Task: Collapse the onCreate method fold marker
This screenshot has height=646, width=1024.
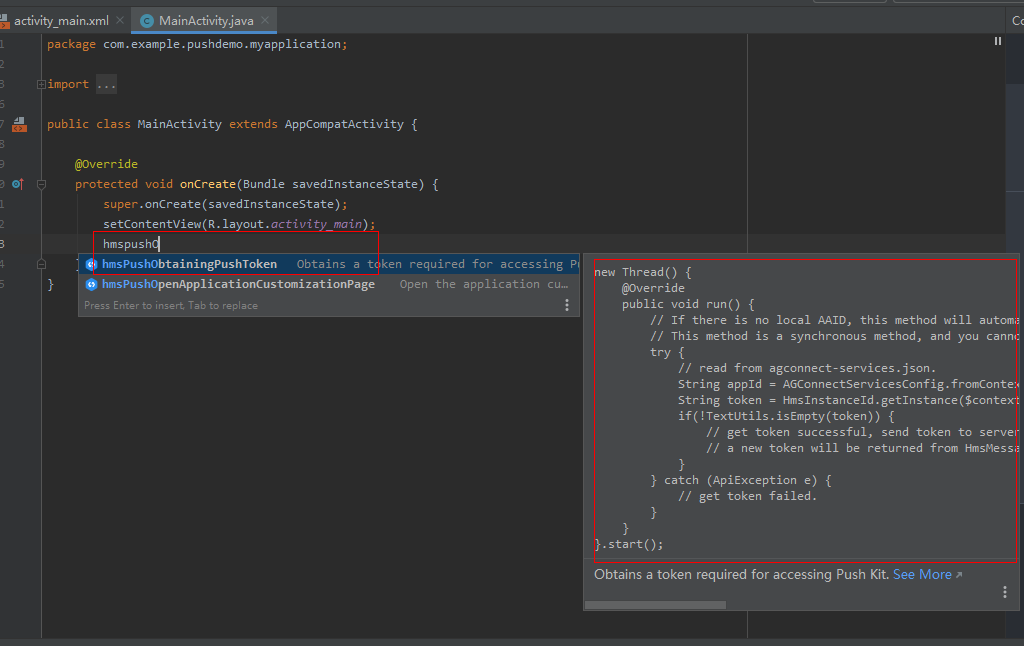Action: click(x=41, y=184)
